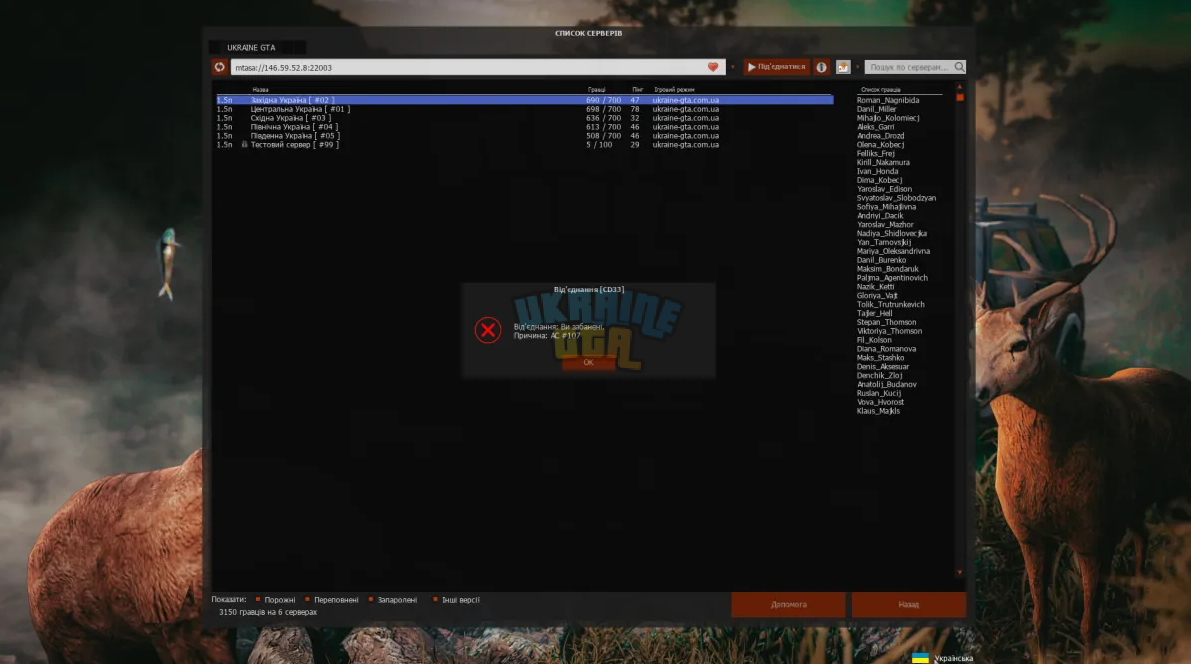Click player Anatolij_Budanov in list
This screenshot has height=664, width=1191.
click(887, 384)
